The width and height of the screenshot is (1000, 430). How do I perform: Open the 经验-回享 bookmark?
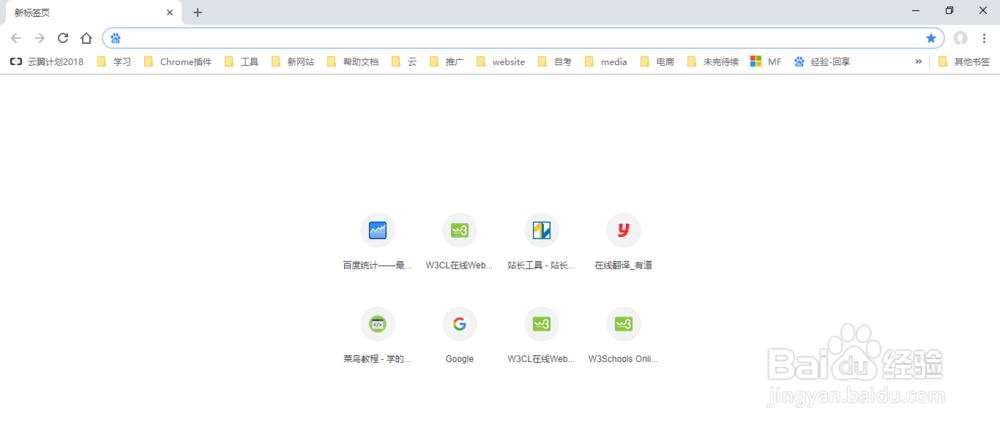pyautogui.click(x=822, y=62)
